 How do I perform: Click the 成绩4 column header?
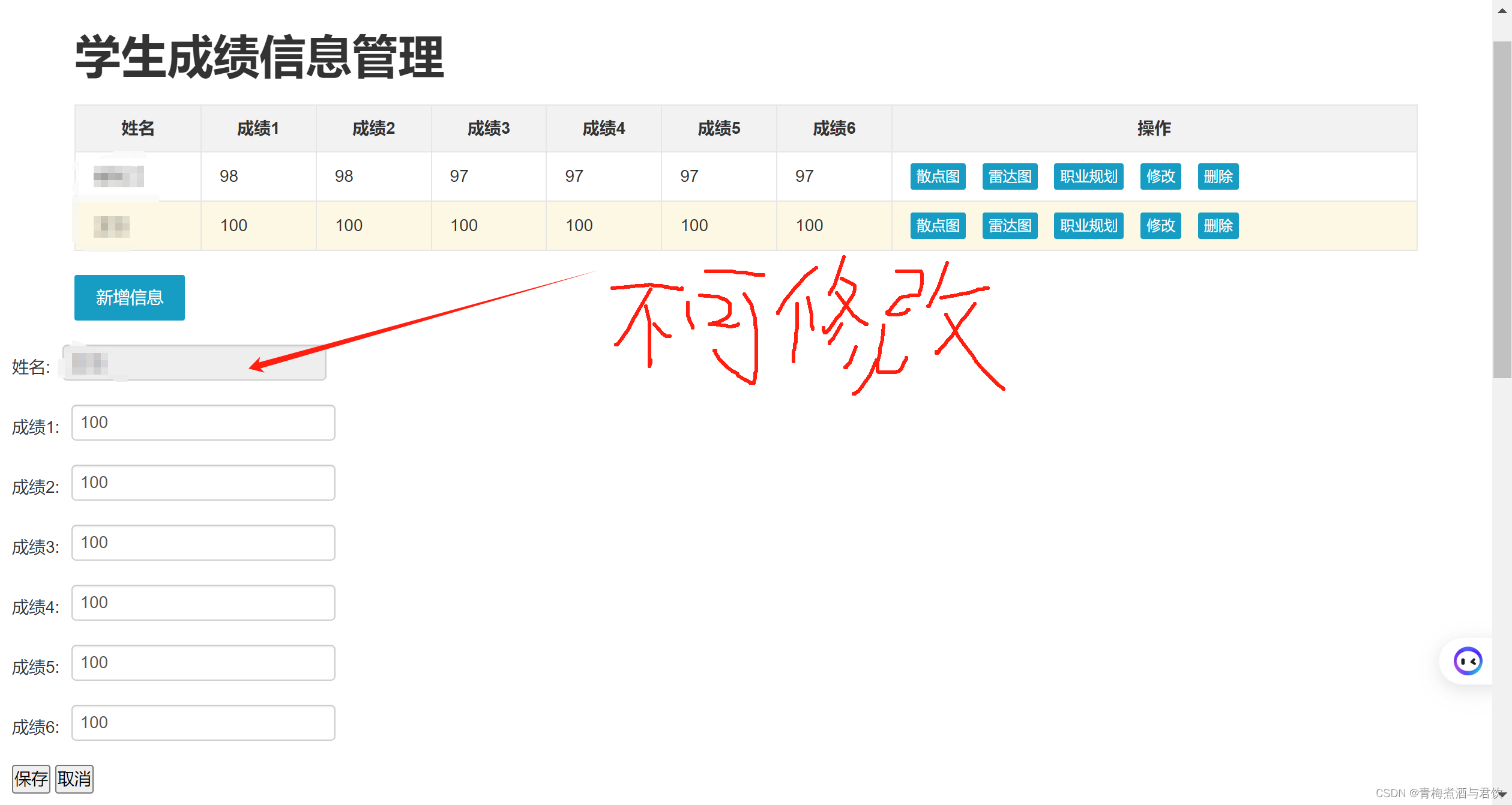click(604, 128)
